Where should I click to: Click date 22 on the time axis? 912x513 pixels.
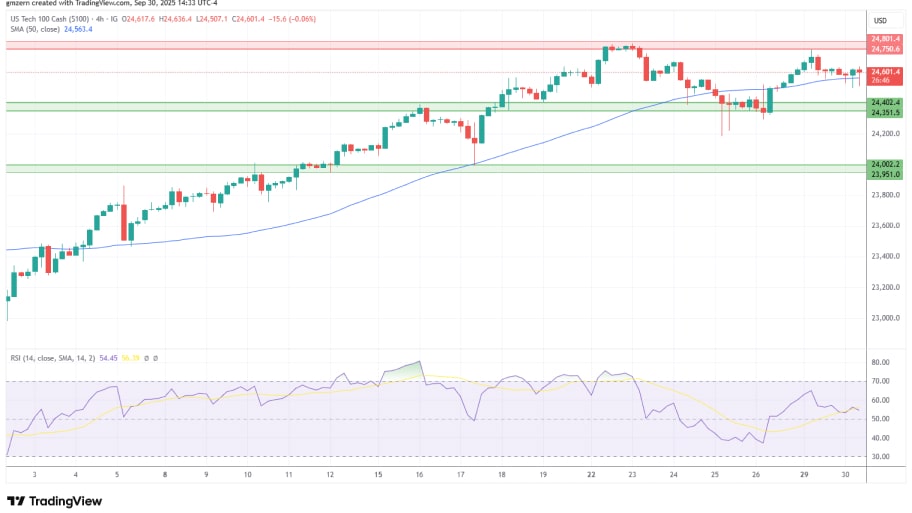[594, 475]
